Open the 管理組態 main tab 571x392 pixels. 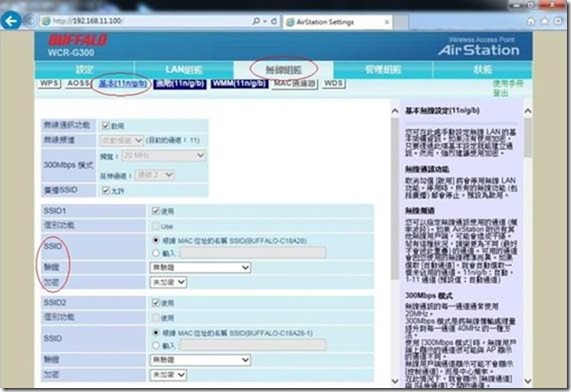(x=383, y=70)
